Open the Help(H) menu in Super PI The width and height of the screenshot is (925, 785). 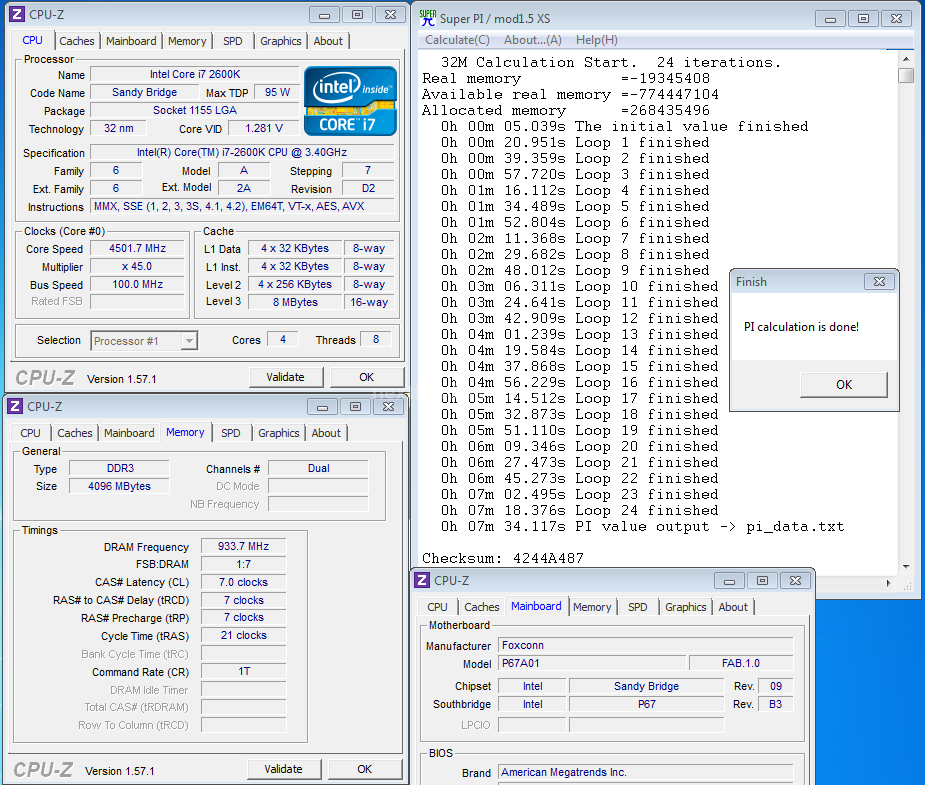[x=596, y=40]
